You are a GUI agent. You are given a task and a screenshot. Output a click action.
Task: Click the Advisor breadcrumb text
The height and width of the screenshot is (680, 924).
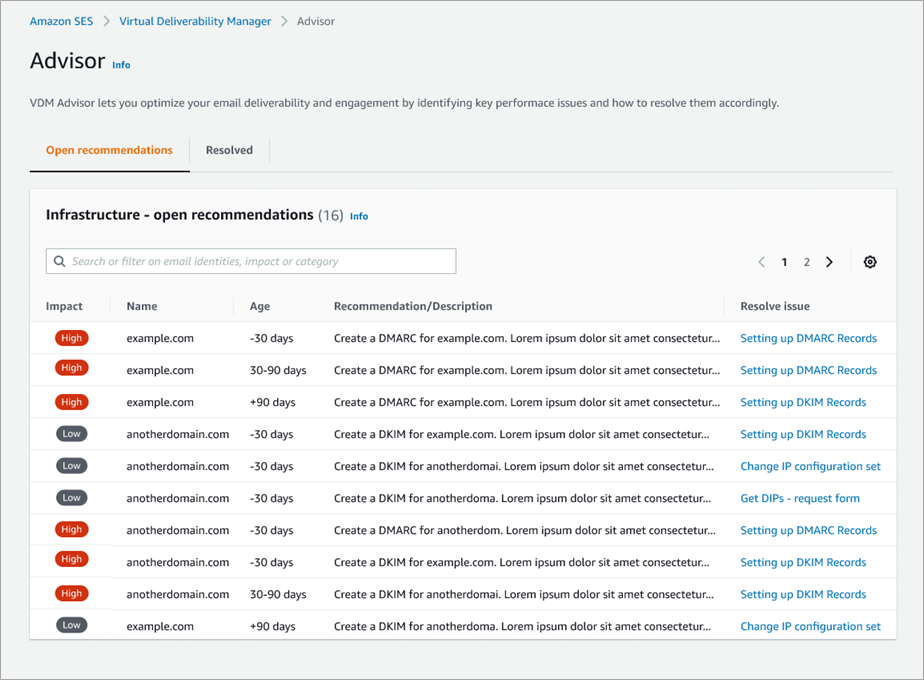[316, 21]
